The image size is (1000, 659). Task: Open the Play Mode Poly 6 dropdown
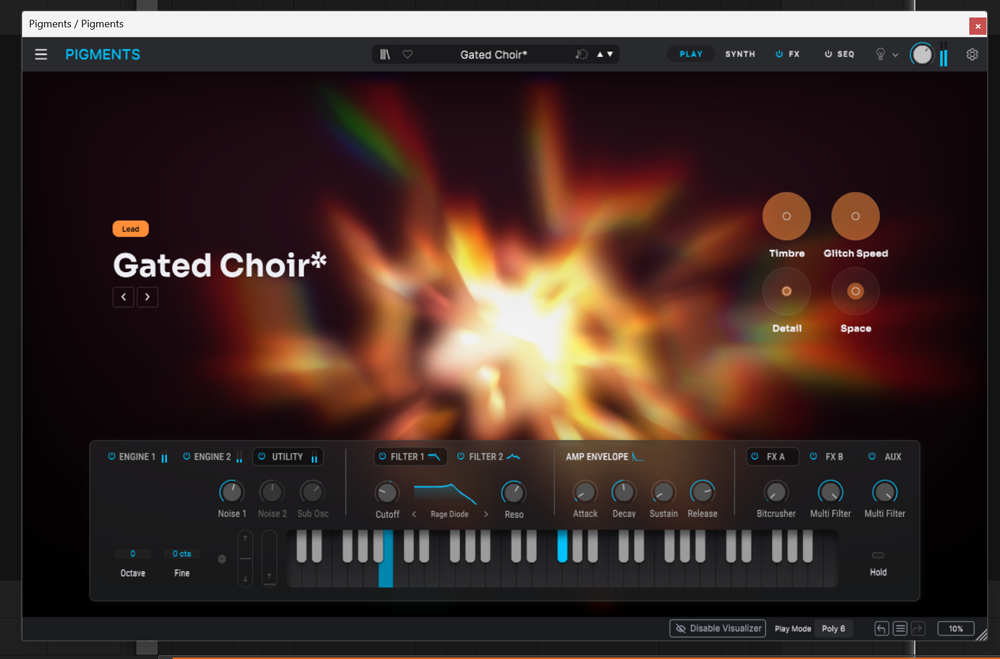point(833,629)
